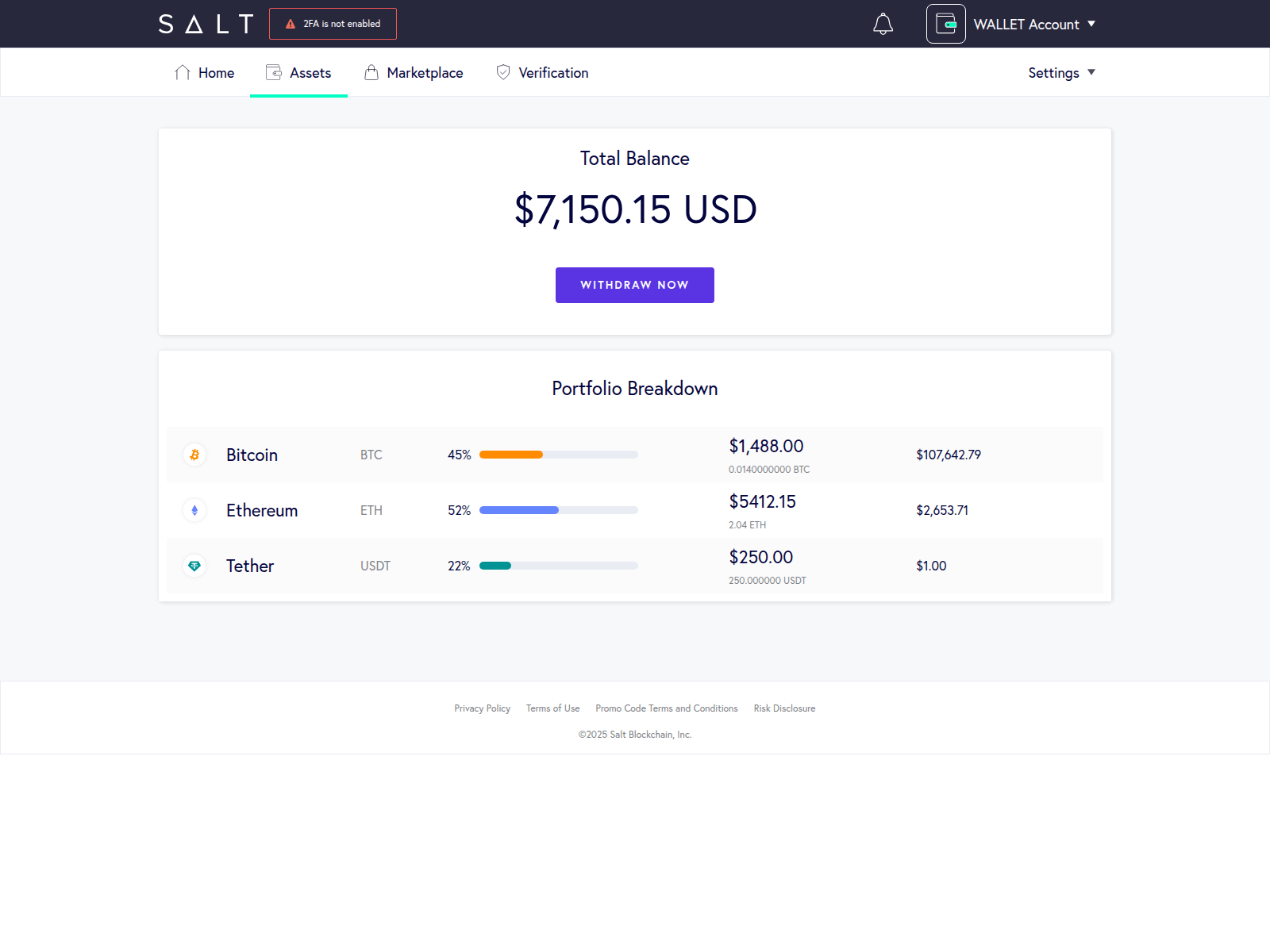Go to the Home tab
1270x952 pixels.
point(205,73)
